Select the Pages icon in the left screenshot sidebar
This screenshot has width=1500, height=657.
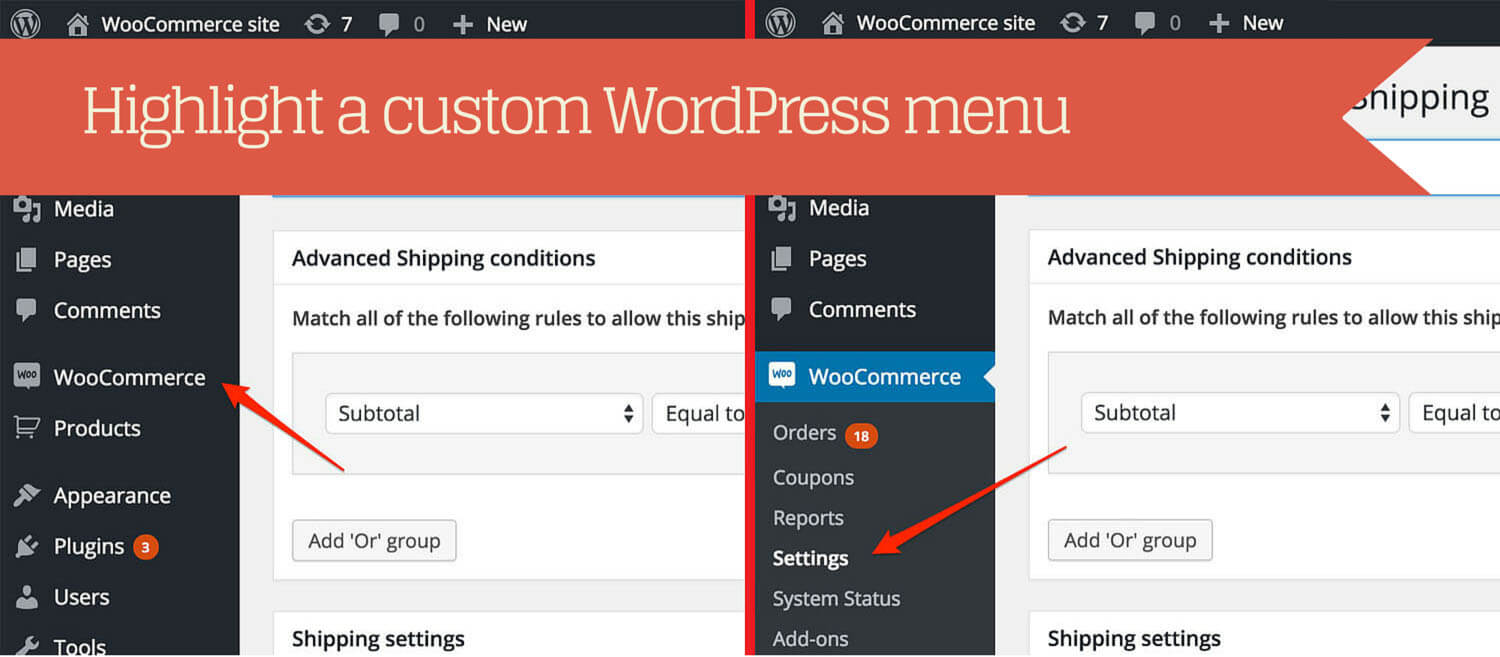pos(27,260)
